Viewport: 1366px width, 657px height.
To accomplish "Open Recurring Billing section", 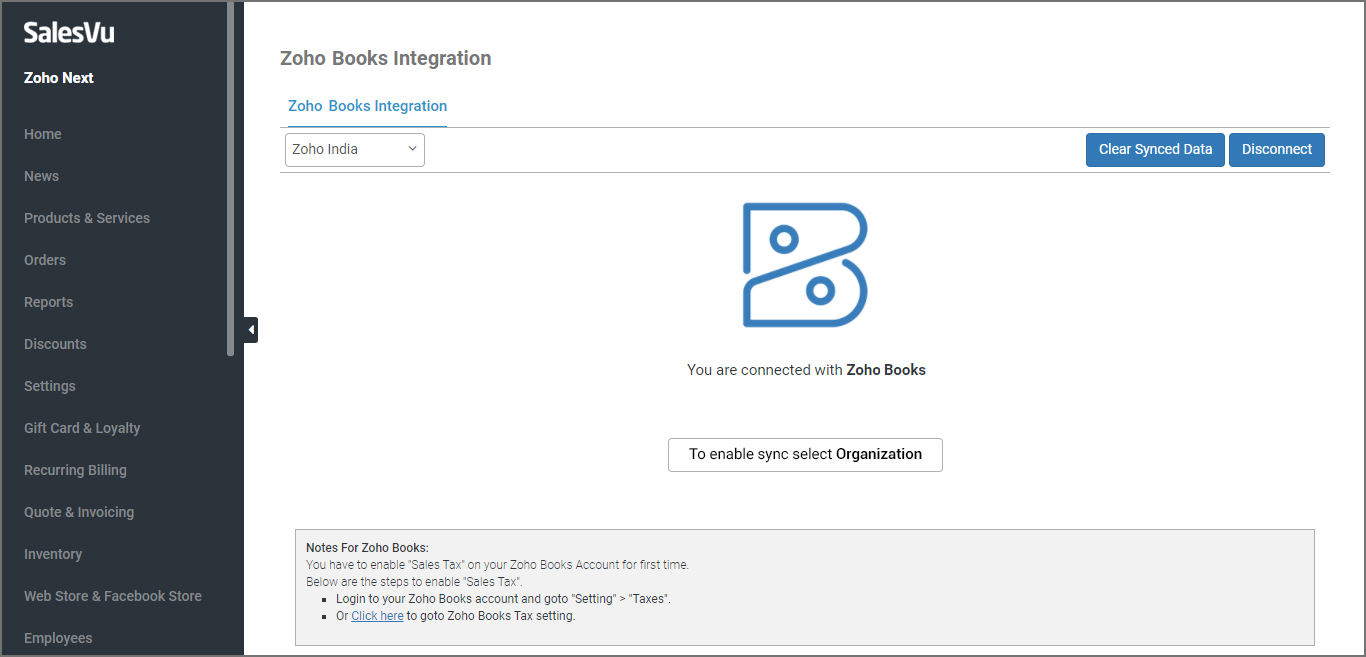I will 75,470.
